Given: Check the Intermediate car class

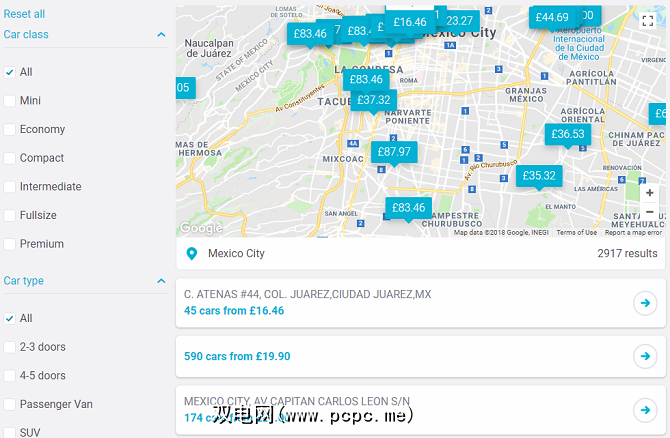Looking at the screenshot, I should [x=9, y=187].
